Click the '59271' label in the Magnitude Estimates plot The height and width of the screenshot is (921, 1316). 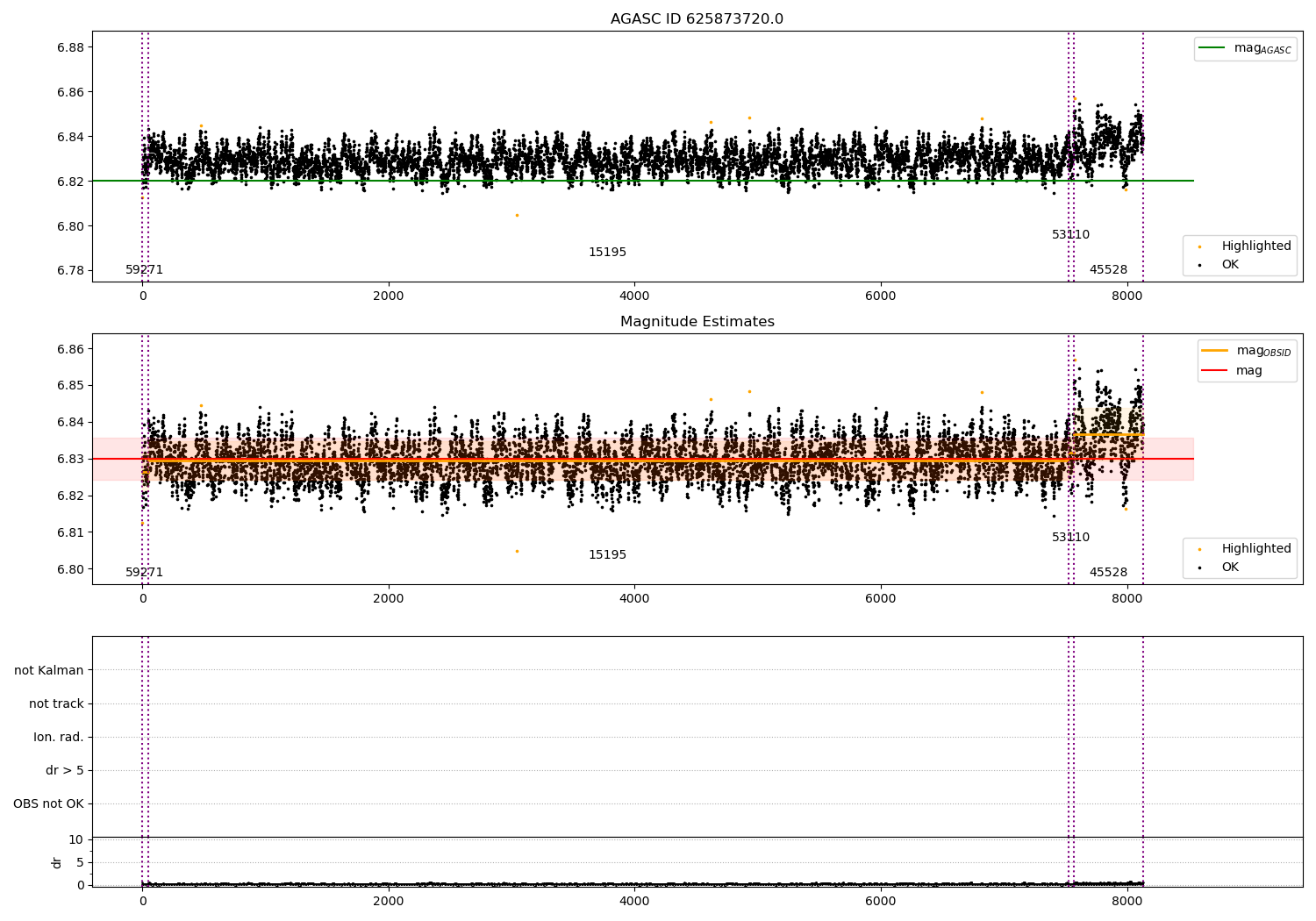point(144,573)
